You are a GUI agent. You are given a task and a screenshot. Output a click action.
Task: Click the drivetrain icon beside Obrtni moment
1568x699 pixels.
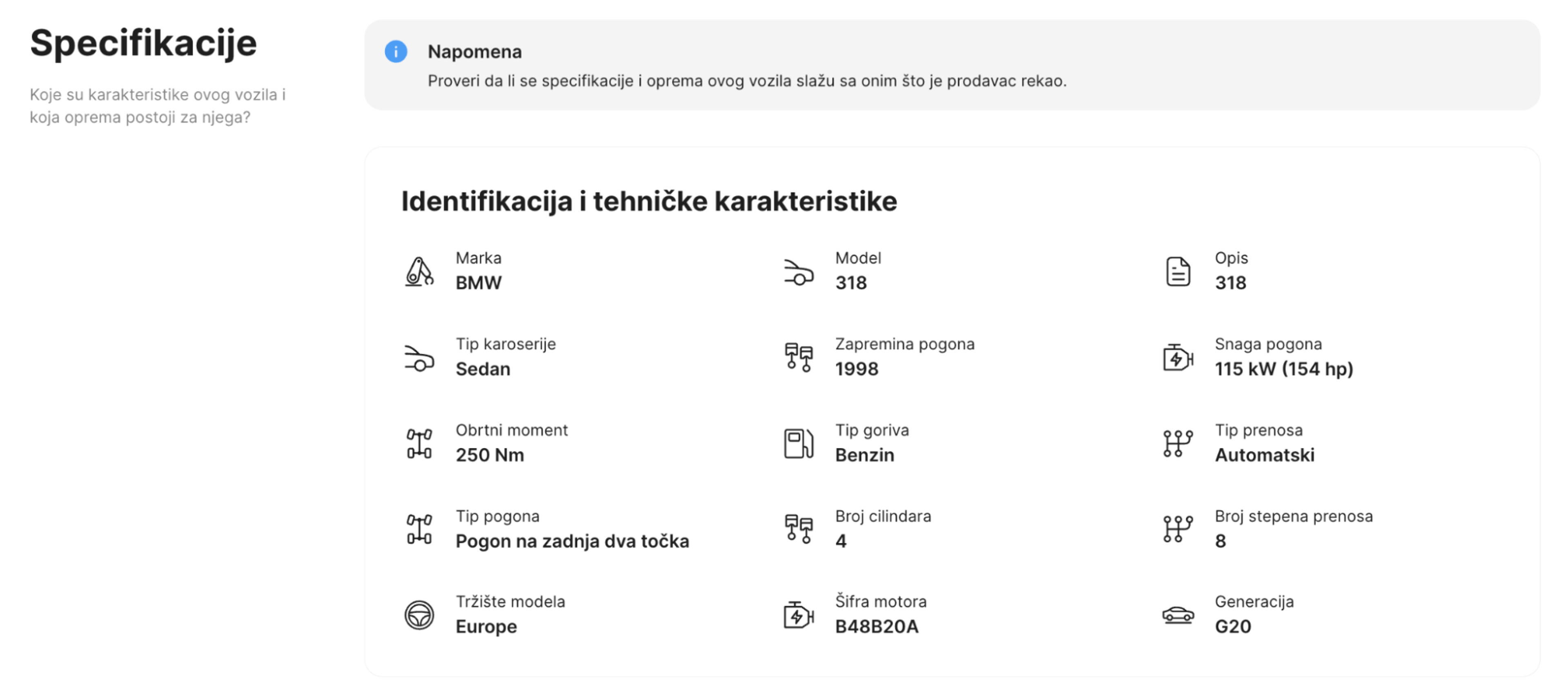click(x=419, y=444)
